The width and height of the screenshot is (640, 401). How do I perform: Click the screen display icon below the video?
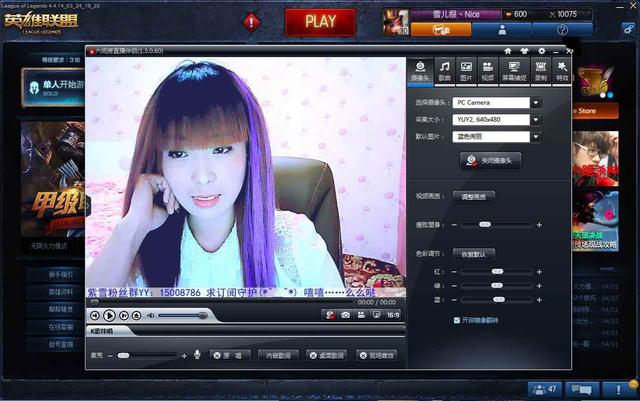pyautogui.click(x=377, y=315)
